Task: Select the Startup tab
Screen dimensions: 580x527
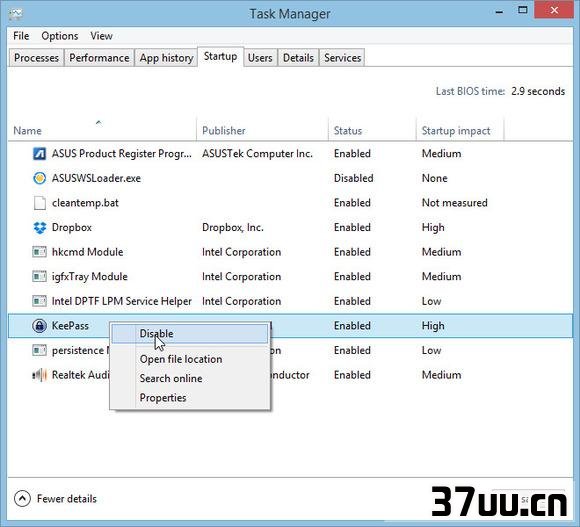Action: [220, 57]
